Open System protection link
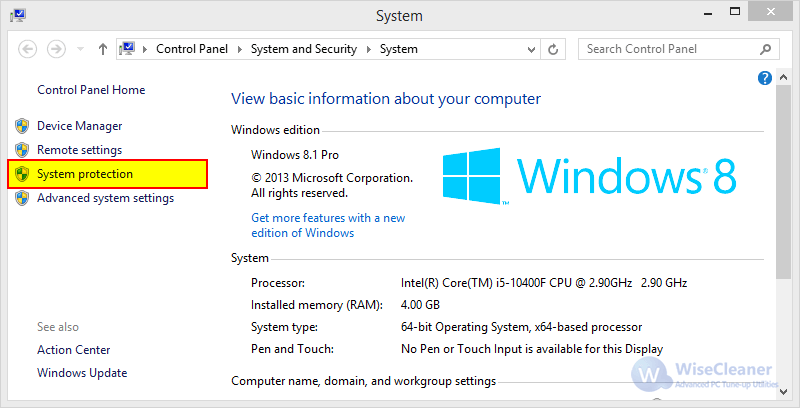 click(x=85, y=174)
